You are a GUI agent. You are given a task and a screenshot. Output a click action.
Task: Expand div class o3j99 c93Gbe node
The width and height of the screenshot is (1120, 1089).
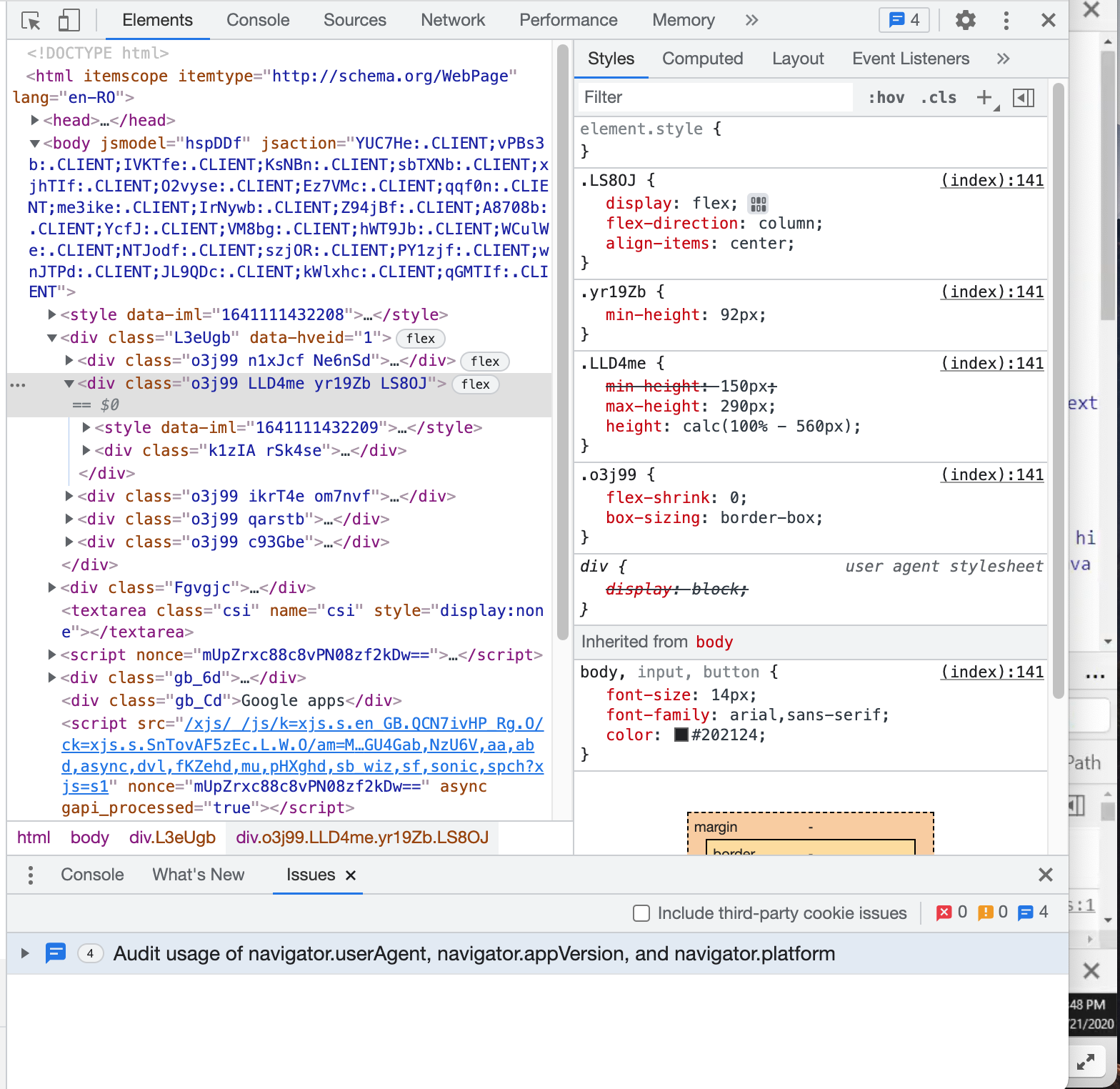click(69, 542)
